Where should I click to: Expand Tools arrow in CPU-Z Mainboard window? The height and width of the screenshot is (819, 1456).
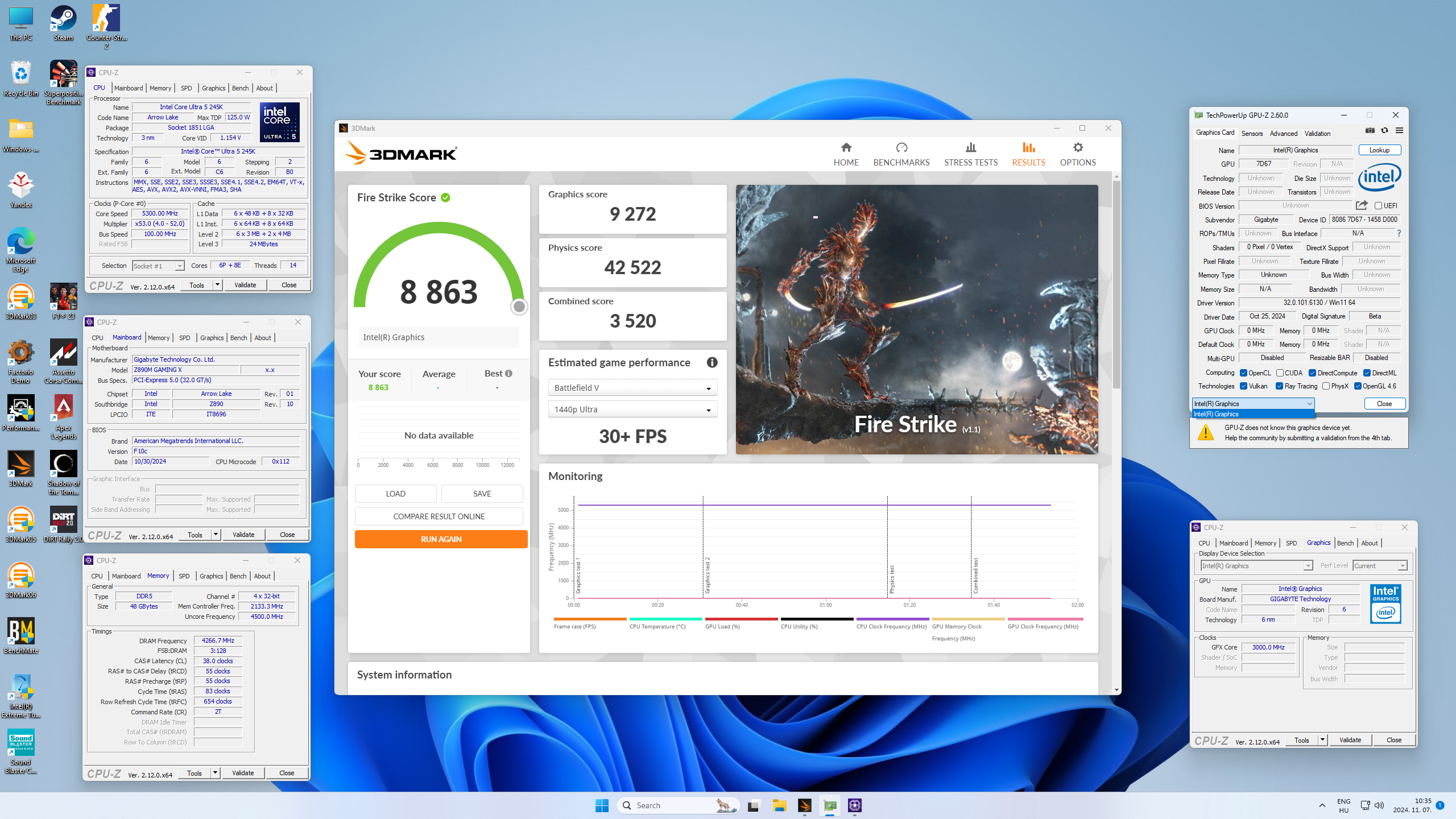(216, 535)
